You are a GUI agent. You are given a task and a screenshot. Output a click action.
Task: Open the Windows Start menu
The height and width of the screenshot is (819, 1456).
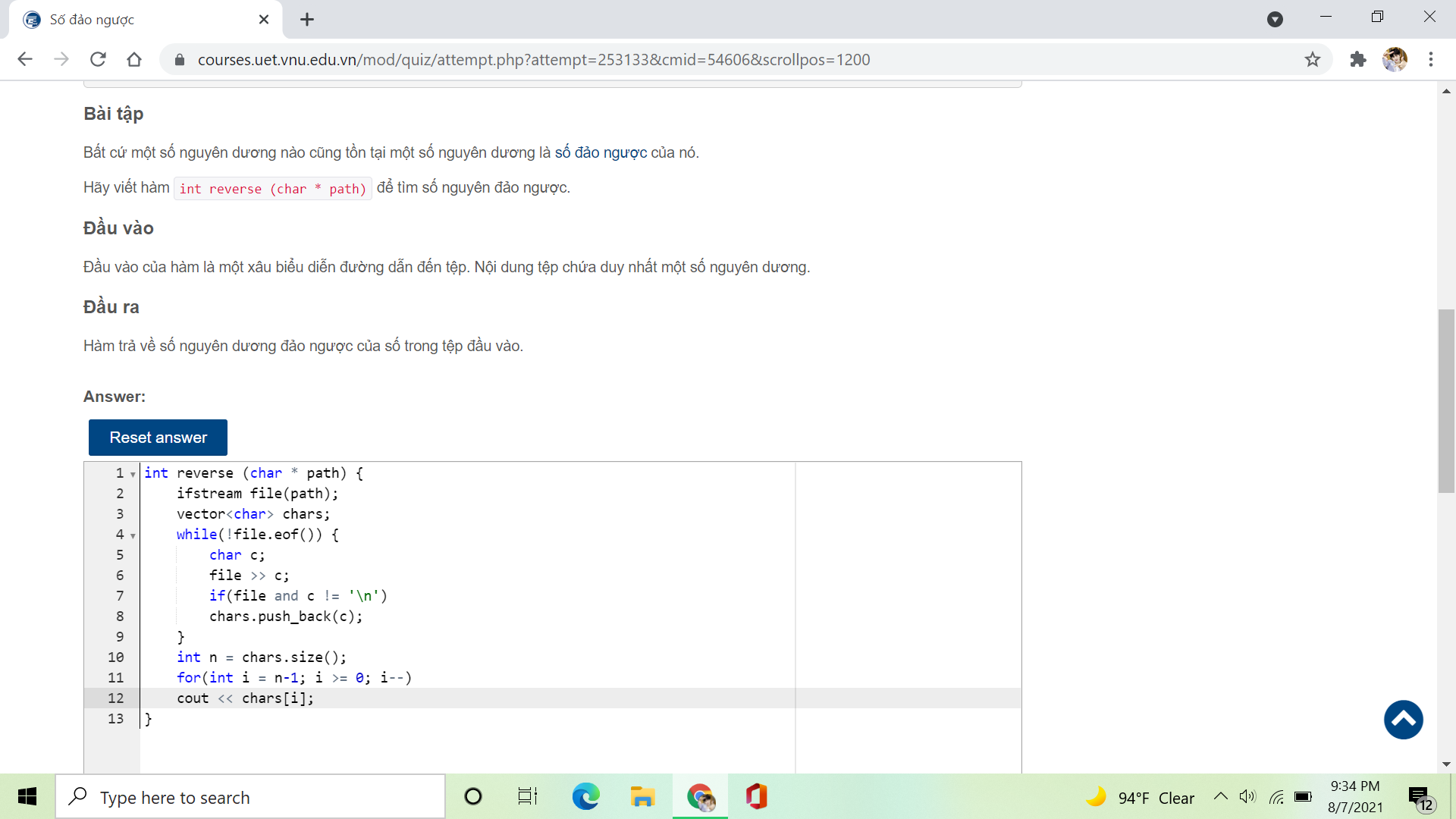27,797
